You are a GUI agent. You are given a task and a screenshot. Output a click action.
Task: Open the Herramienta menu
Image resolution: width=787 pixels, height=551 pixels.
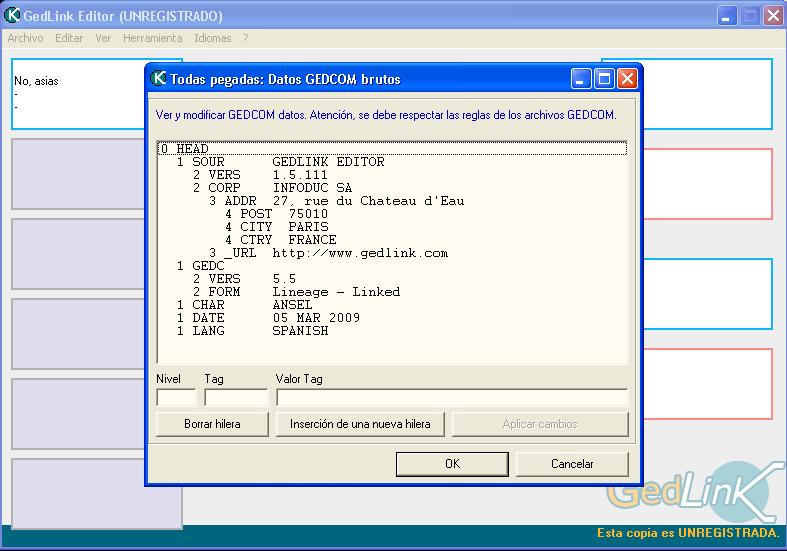(x=153, y=38)
